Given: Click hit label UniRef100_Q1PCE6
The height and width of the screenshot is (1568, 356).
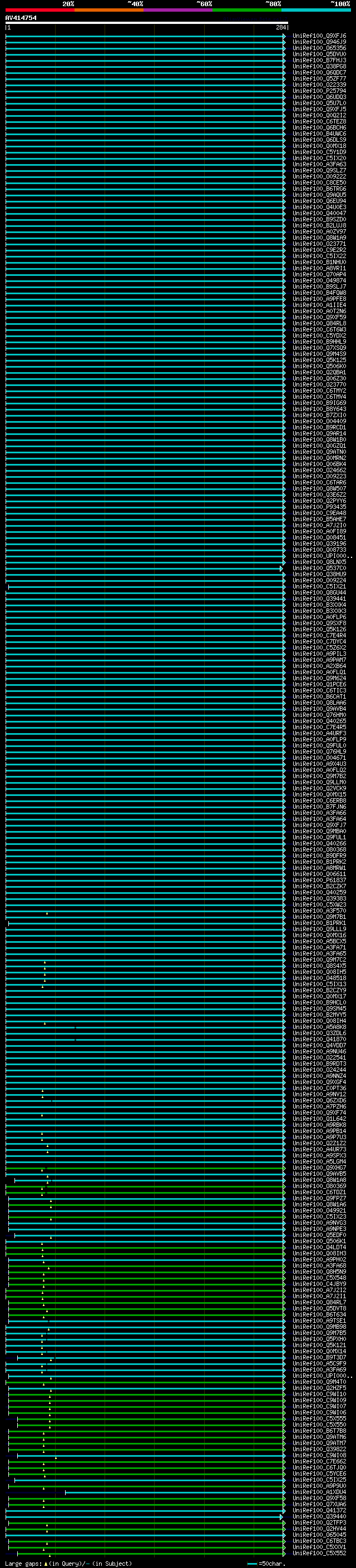Looking at the screenshot, I should tap(319, 684).
